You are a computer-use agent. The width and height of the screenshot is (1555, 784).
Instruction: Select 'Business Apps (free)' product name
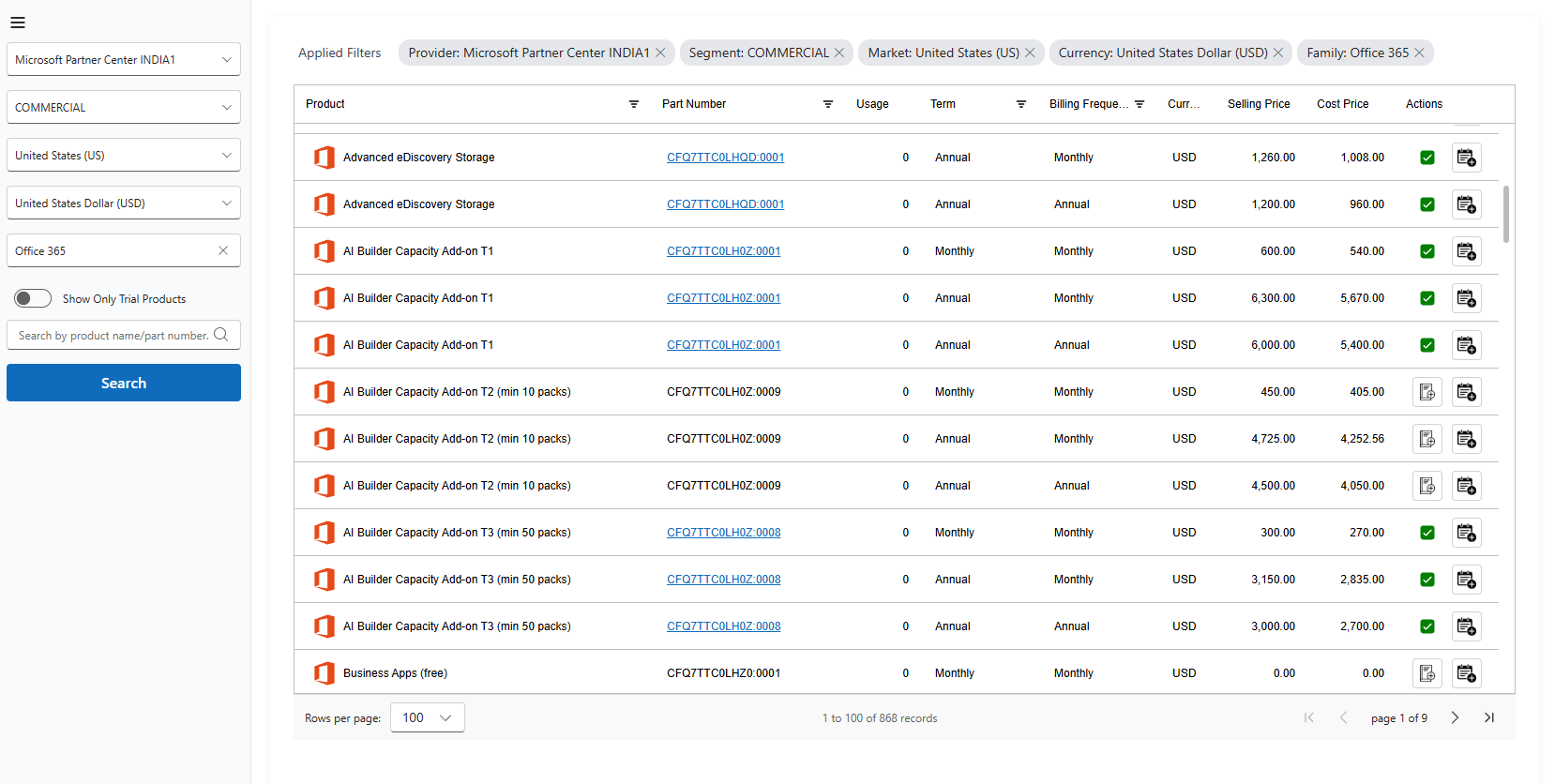pos(395,673)
